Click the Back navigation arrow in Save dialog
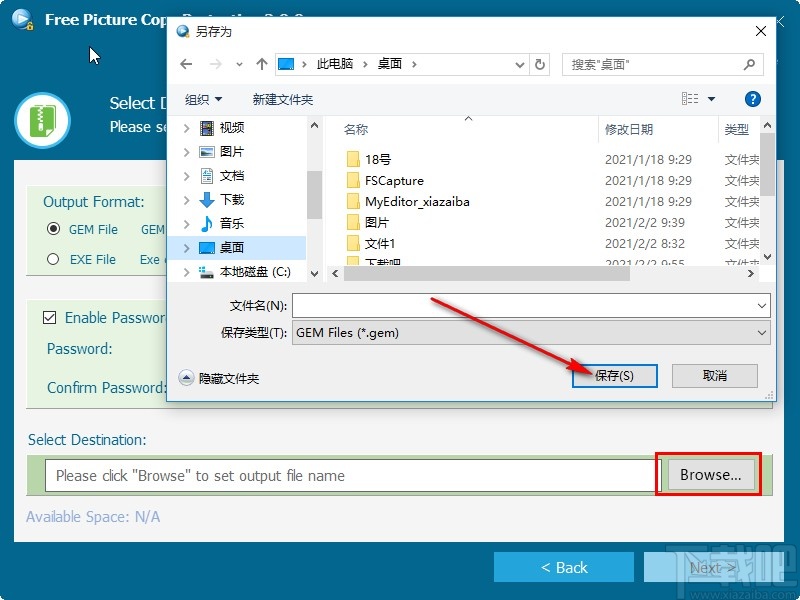 point(186,64)
